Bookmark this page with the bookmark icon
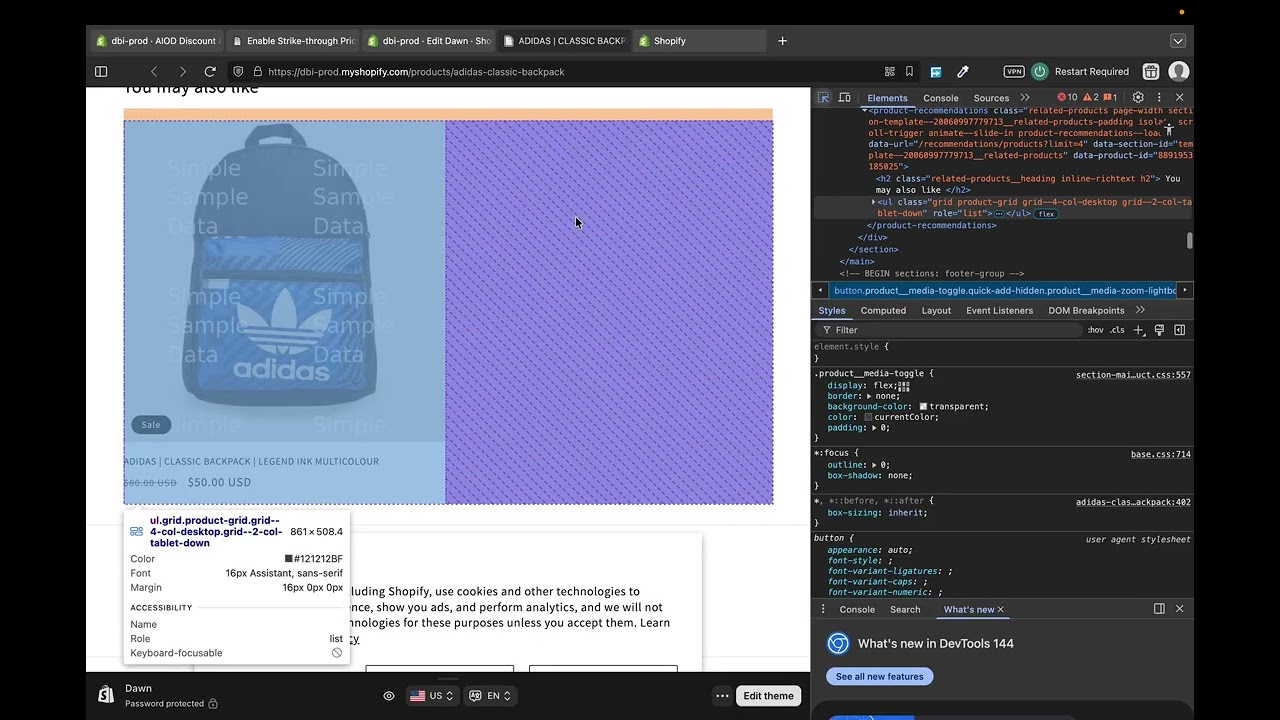 [910, 72]
